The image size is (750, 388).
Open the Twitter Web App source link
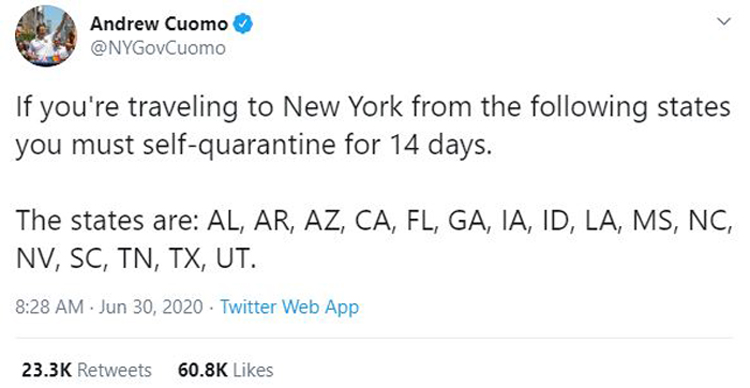tap(289, 307)
